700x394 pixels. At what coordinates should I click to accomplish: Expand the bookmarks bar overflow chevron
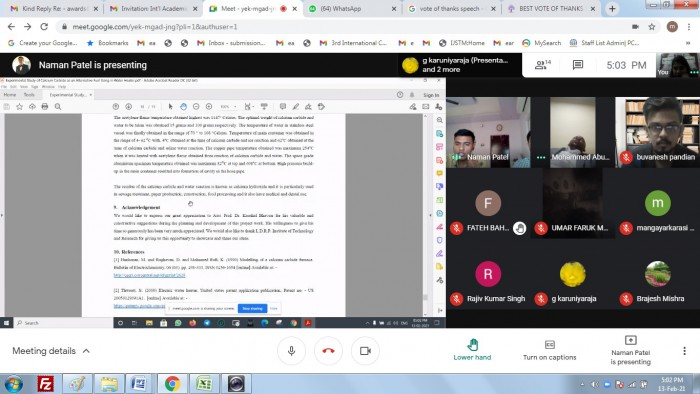(x=688, y=43)
